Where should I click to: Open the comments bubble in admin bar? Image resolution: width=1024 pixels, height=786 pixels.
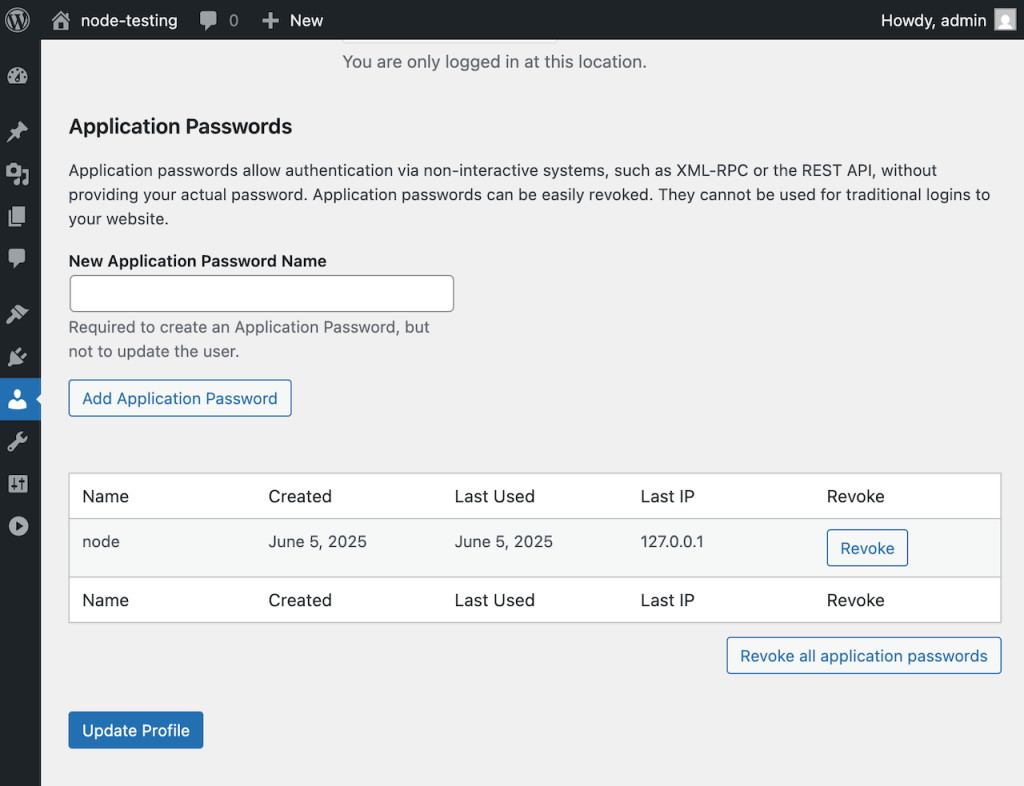pos(208,20)
